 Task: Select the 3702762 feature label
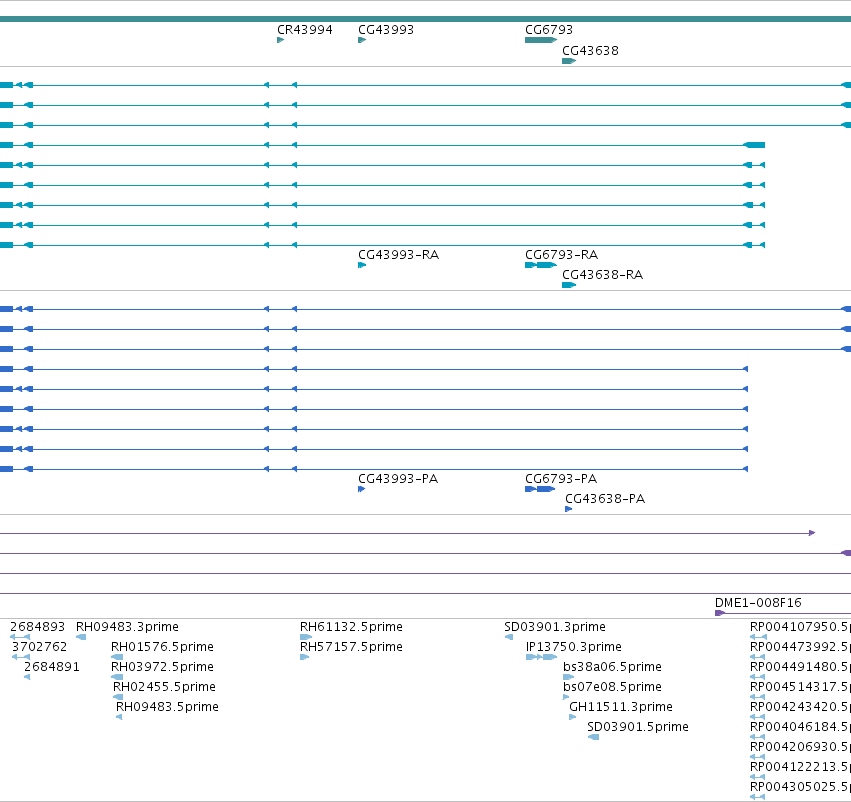(x=39, y=647)
